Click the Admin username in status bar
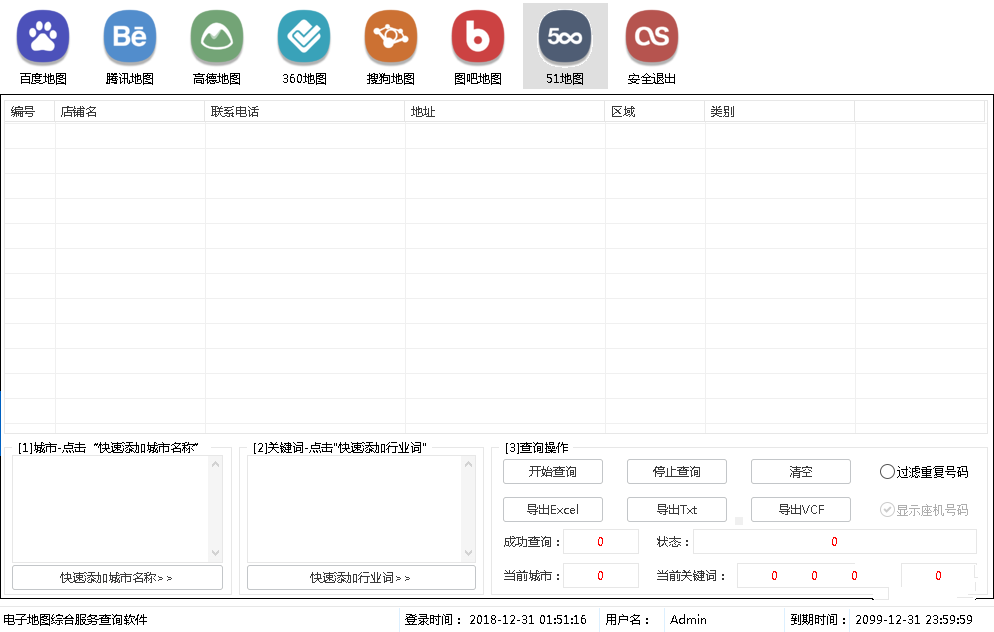994x632 pixels. (688, 620)
